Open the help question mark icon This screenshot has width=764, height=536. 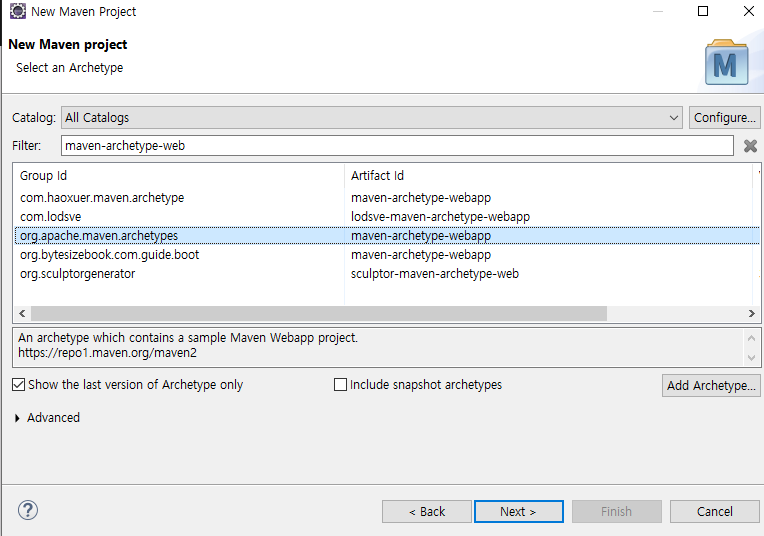pyautogui.click(x=28, y=510)
